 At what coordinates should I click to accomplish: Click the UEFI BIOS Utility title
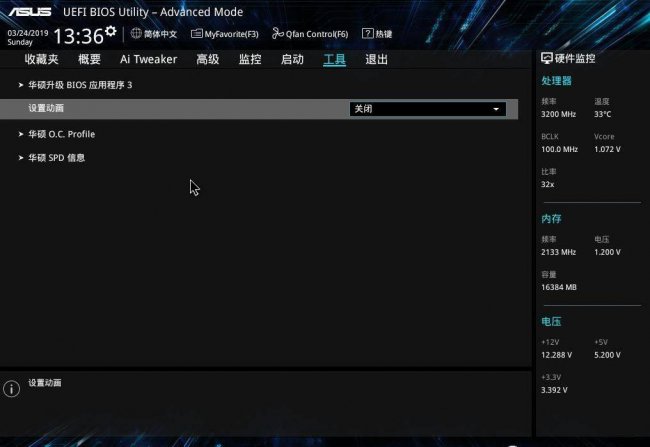(x=153, y=12)
